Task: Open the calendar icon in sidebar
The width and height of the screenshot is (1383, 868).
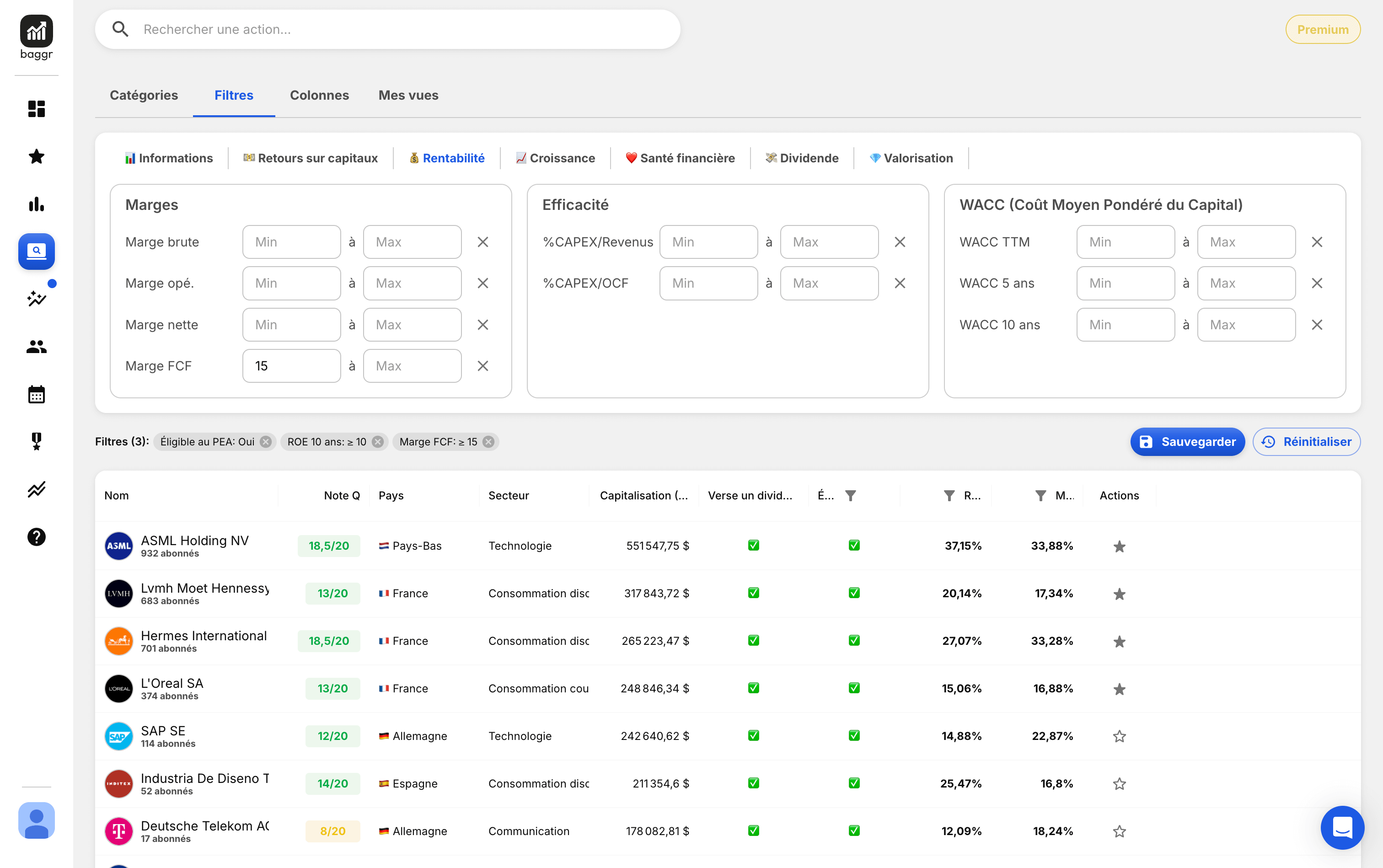Action: (x=36, y=394)
